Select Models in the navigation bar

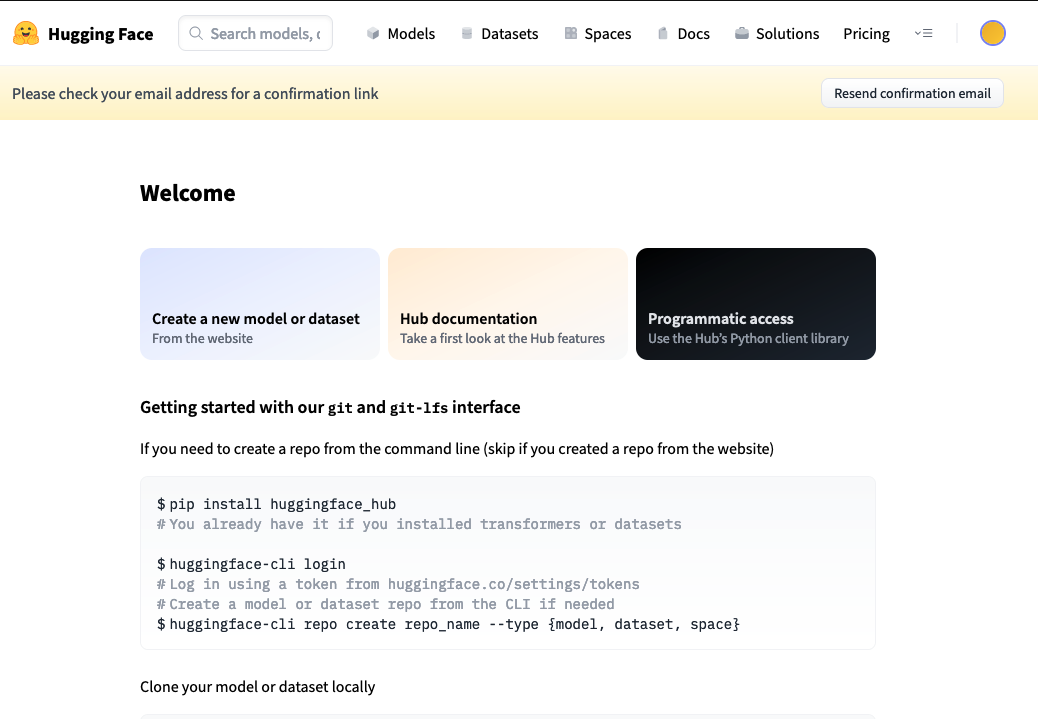pos(409,33)
